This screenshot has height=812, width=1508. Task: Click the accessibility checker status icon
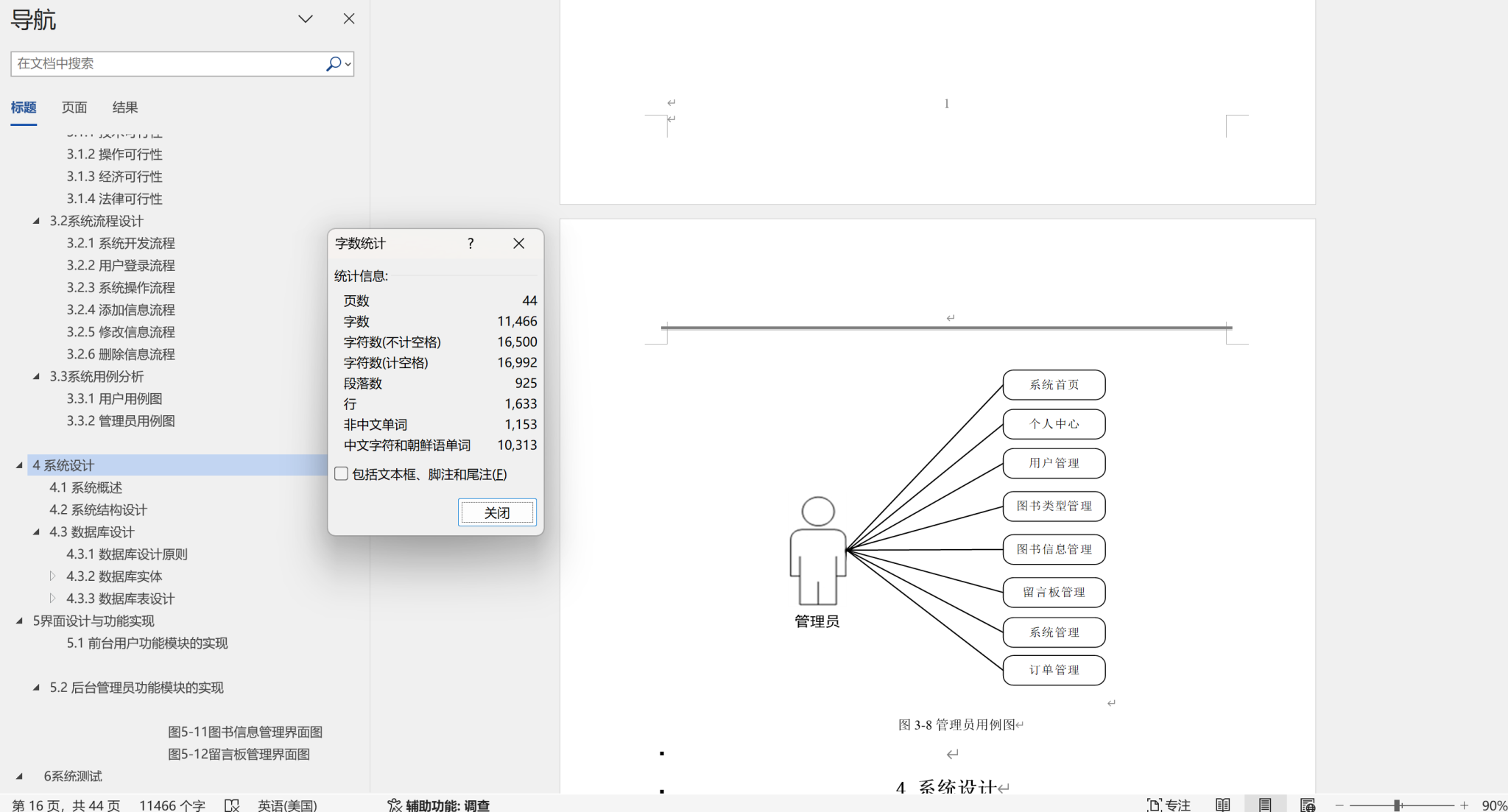(395, 805)
